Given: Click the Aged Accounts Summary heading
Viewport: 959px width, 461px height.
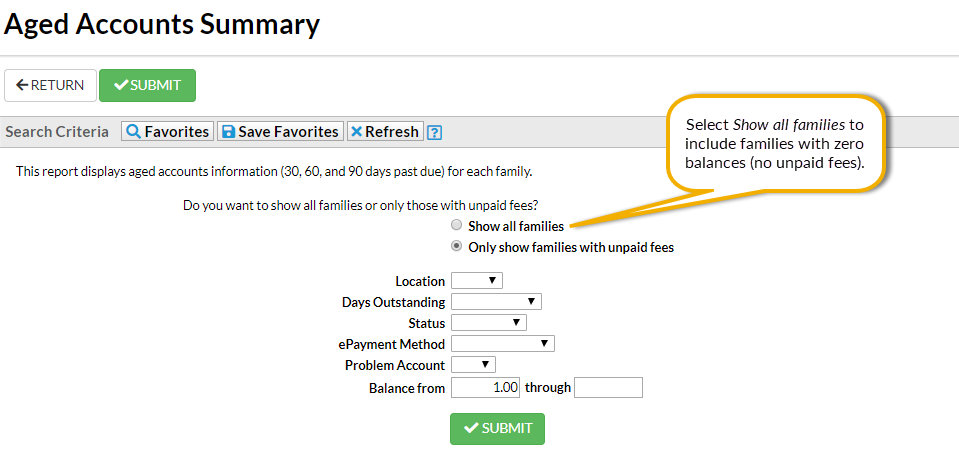Looking at the screenshot, I should pyautogui.click(x=162, y=24).
